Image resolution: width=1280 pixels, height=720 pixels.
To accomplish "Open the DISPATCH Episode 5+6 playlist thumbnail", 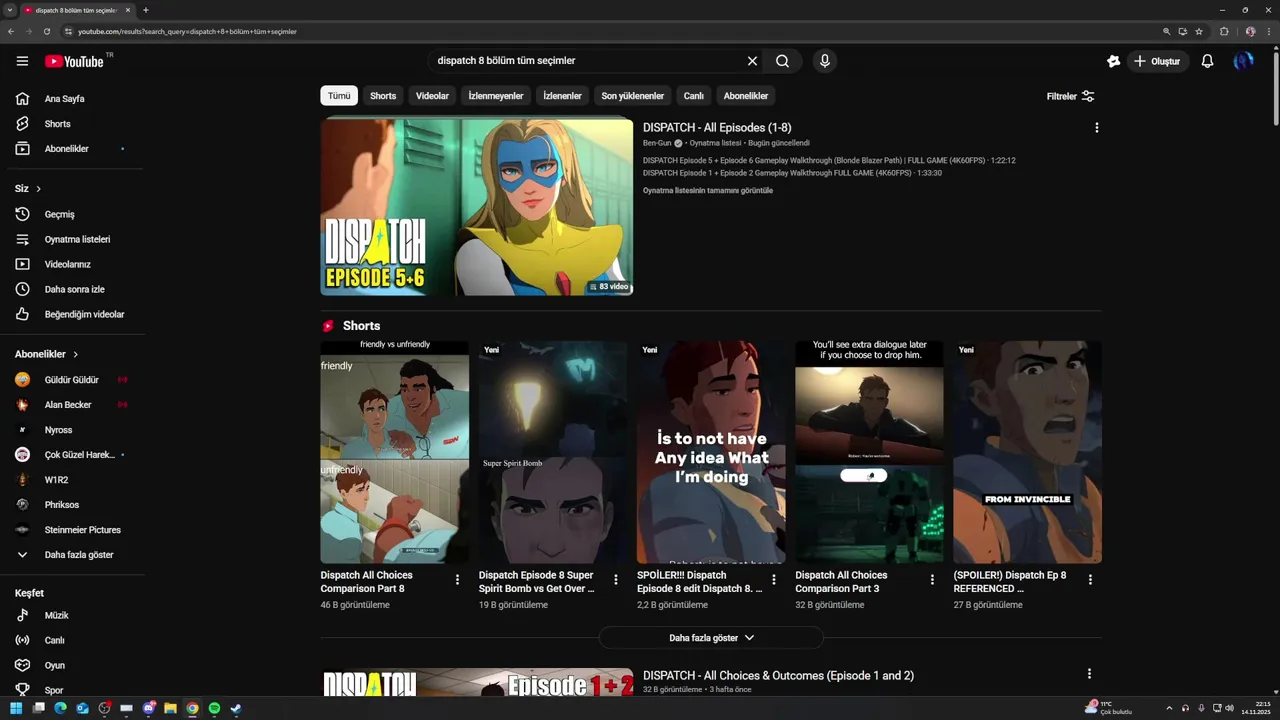I will click(x=476, y=207).
